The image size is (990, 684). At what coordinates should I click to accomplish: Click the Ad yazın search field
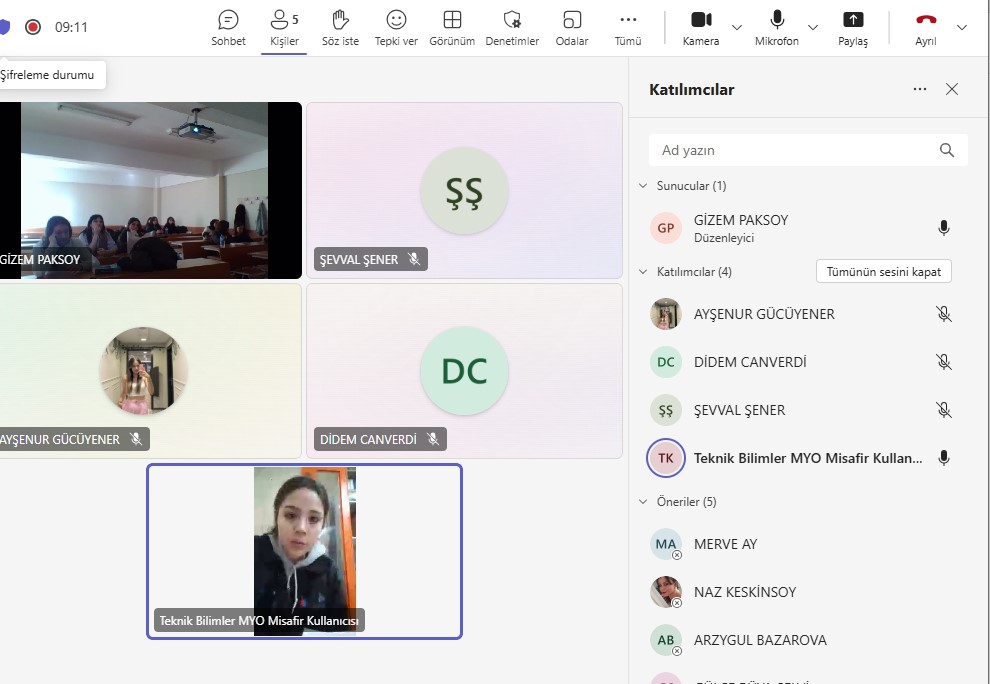click(x=795, y=150)
